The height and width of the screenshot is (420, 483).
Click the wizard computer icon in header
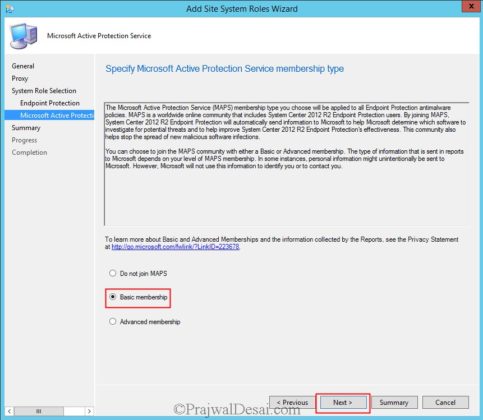pyautogui.click(x=23, y=36)
